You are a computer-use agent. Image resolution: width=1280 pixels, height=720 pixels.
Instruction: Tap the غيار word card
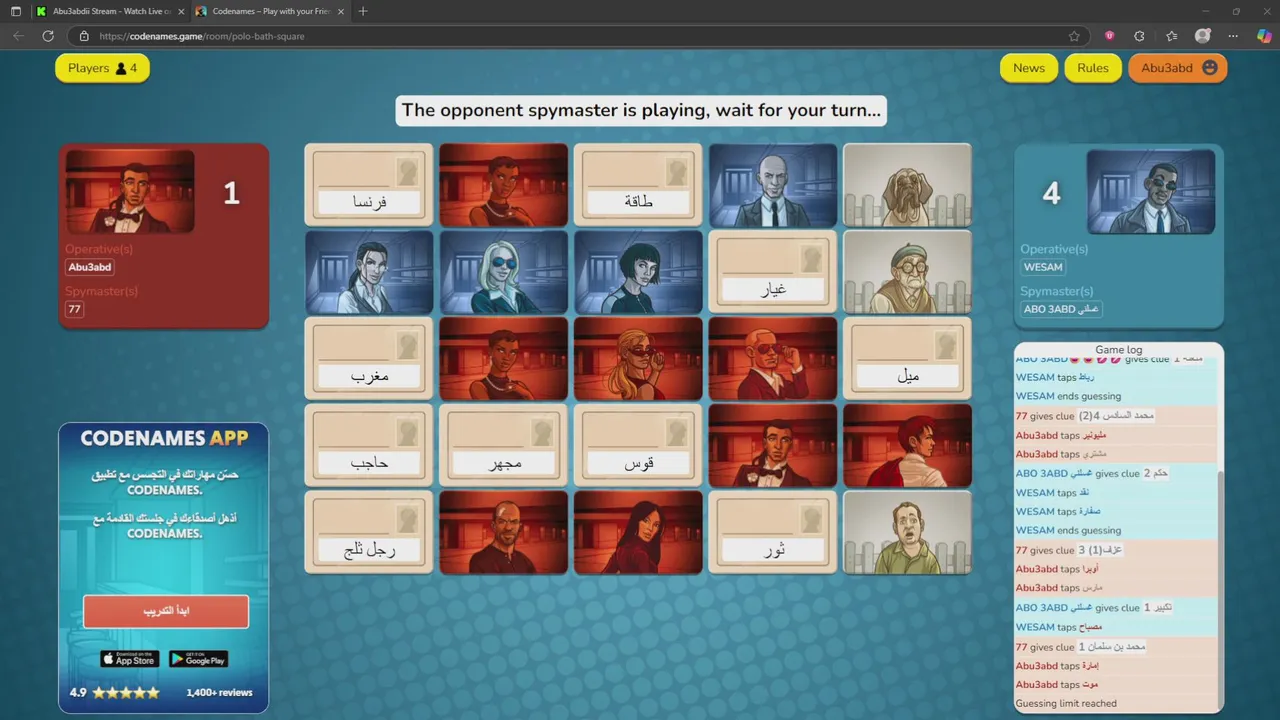point(773,272)
